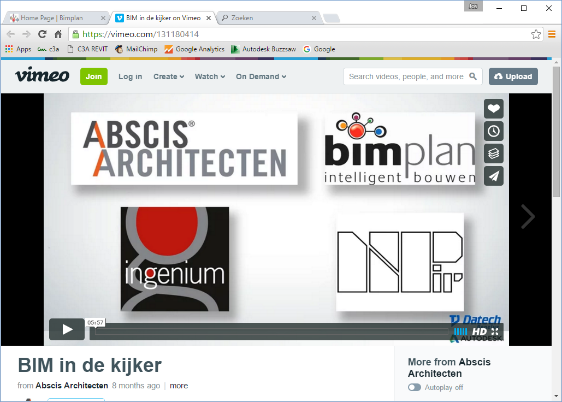Open Abscis Architecten author link under title
This screenshot has height=402, width=562.
click(72, 386)
